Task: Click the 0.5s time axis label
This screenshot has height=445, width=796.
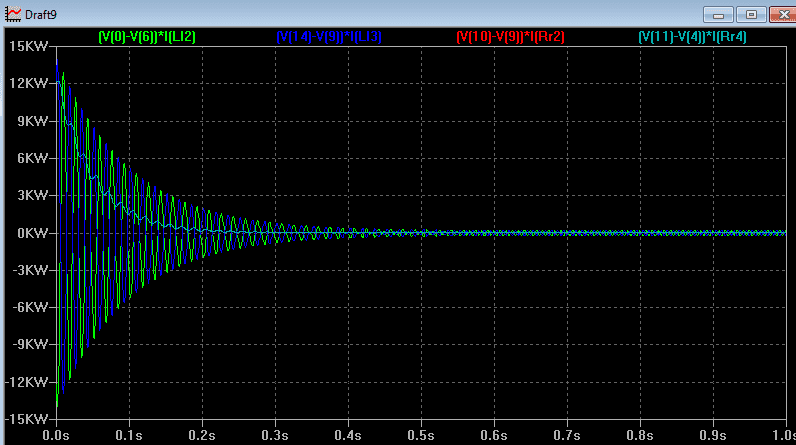Action: [x=421, y=435]
